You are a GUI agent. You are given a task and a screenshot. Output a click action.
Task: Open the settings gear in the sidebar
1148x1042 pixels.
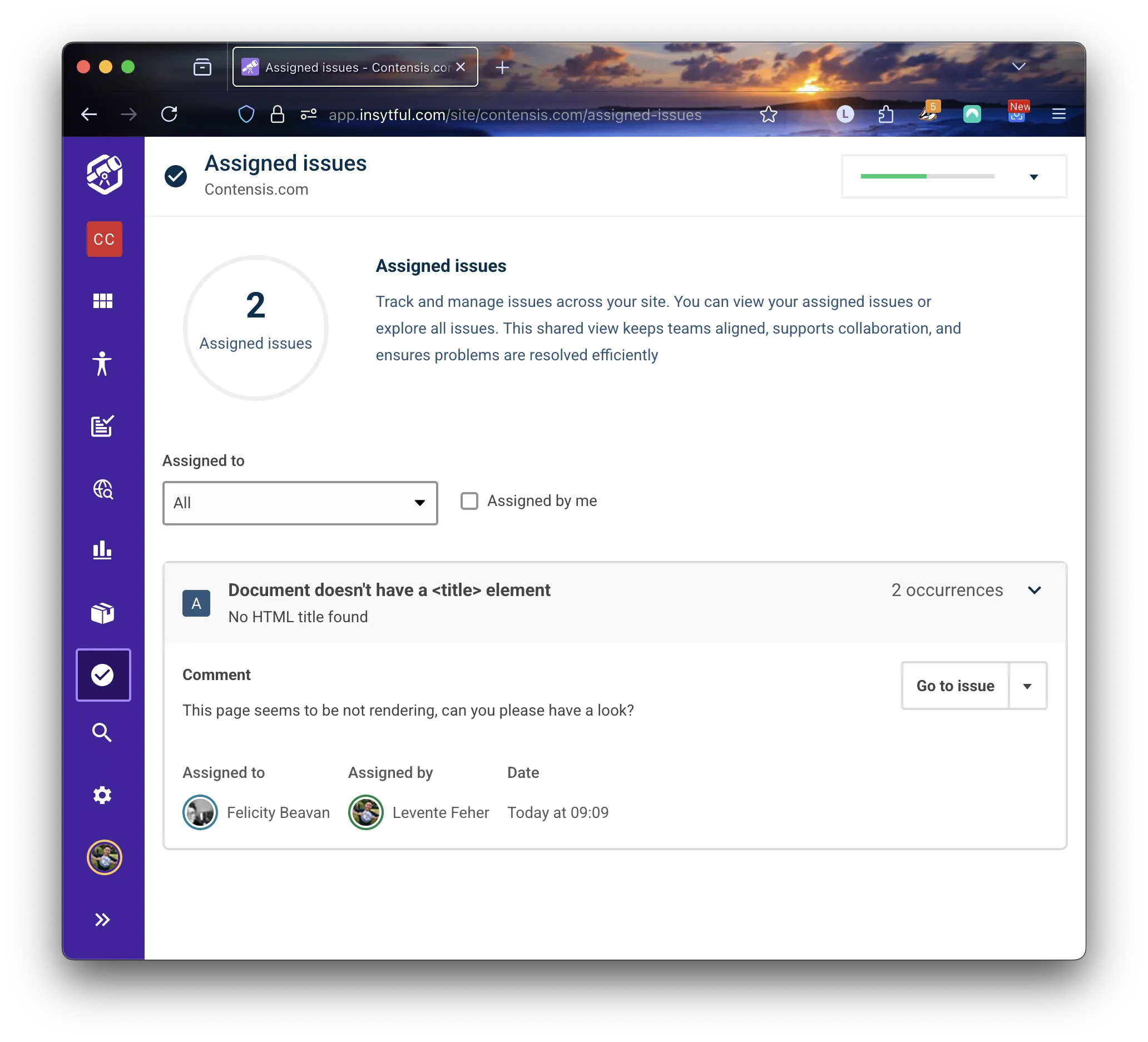point(102,795)
